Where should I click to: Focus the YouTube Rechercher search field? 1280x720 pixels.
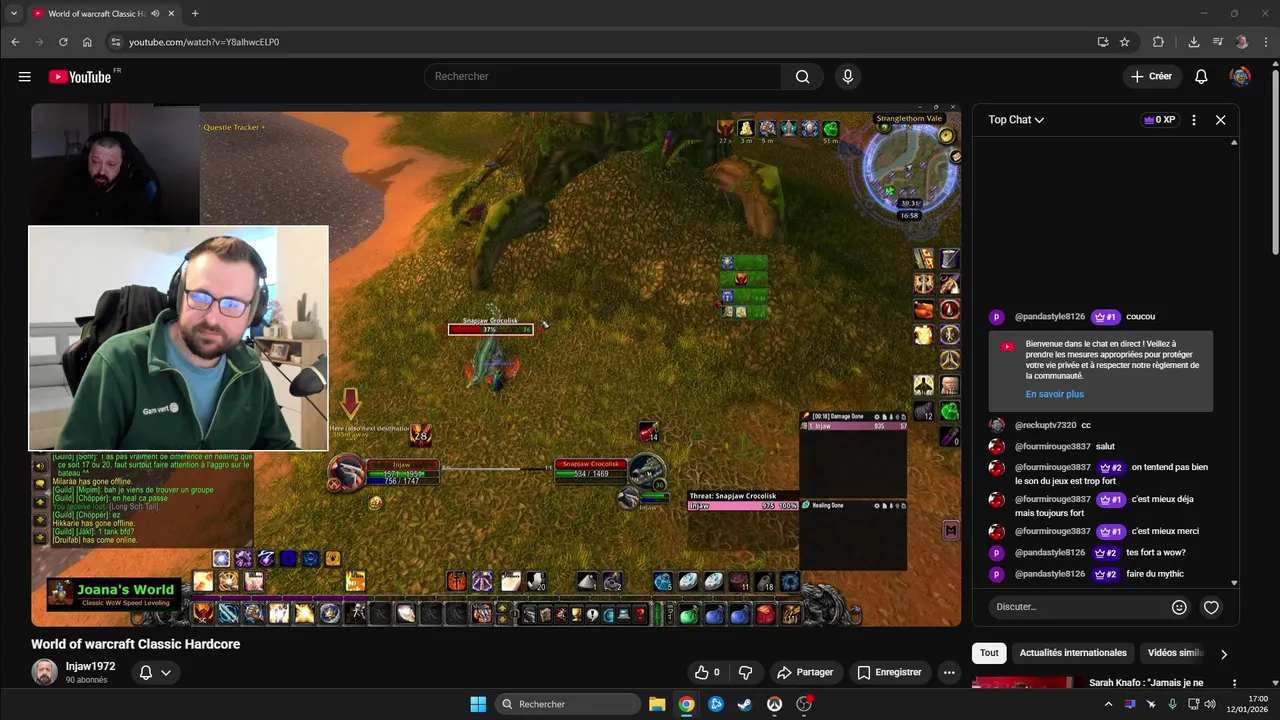[605, 76]
